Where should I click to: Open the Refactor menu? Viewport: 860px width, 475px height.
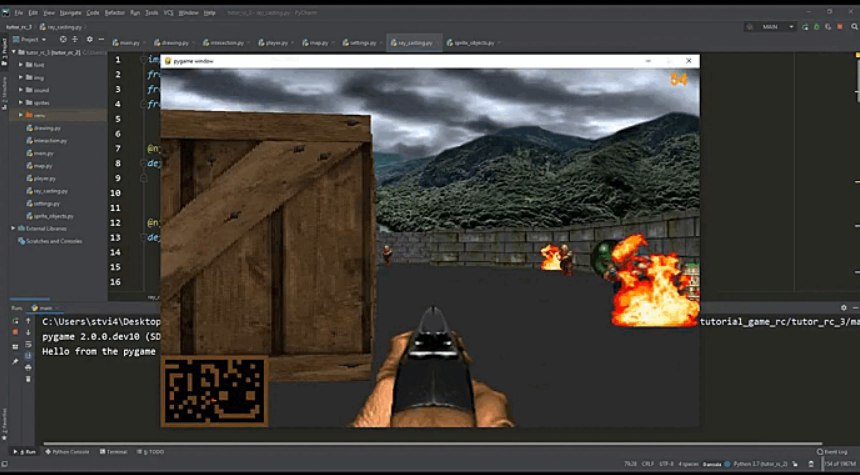115,13
